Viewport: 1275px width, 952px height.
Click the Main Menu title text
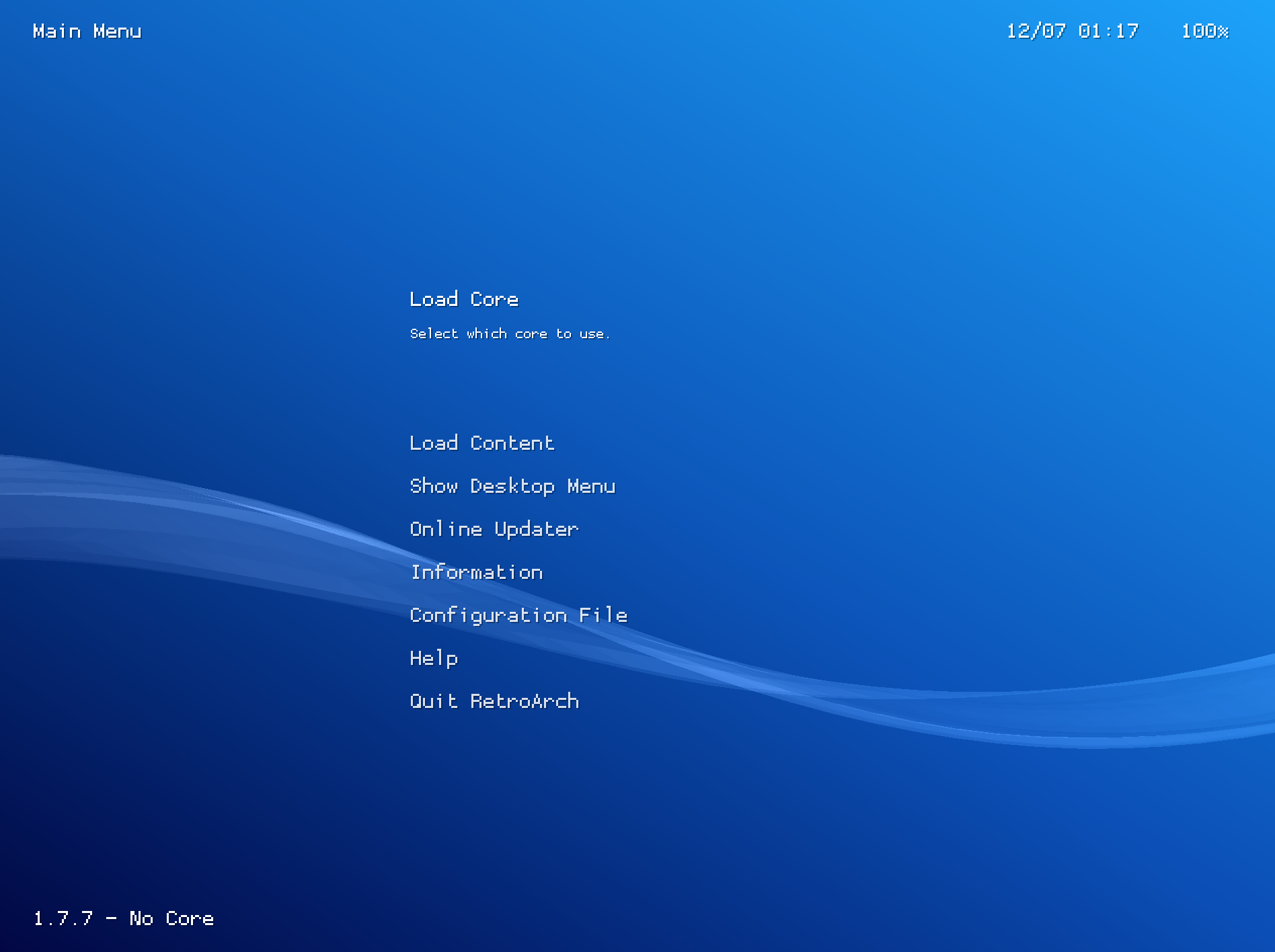tap(87, 31)
